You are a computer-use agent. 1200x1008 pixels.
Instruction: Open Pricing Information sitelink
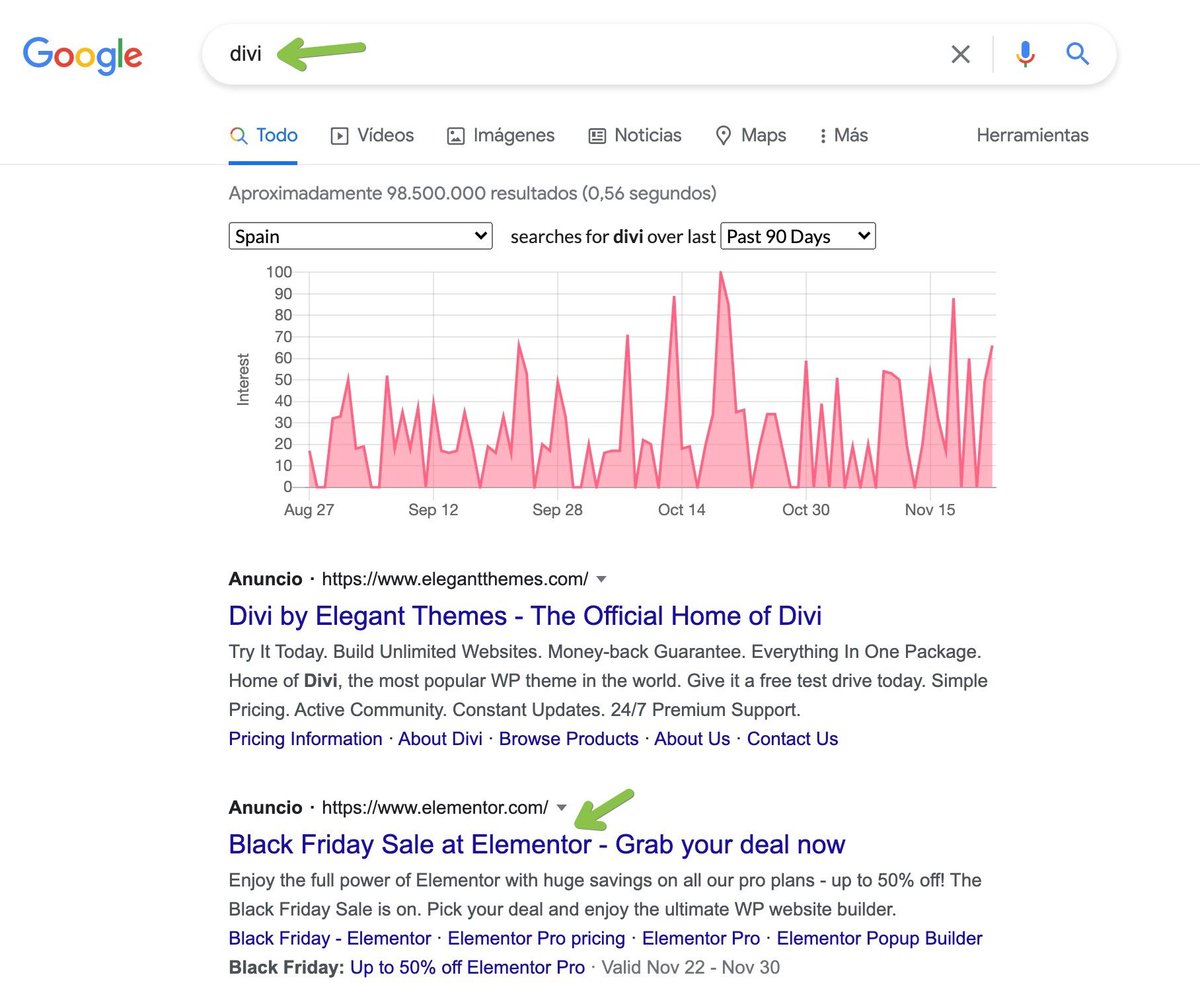pyautogui.click(x=305, y=739)
